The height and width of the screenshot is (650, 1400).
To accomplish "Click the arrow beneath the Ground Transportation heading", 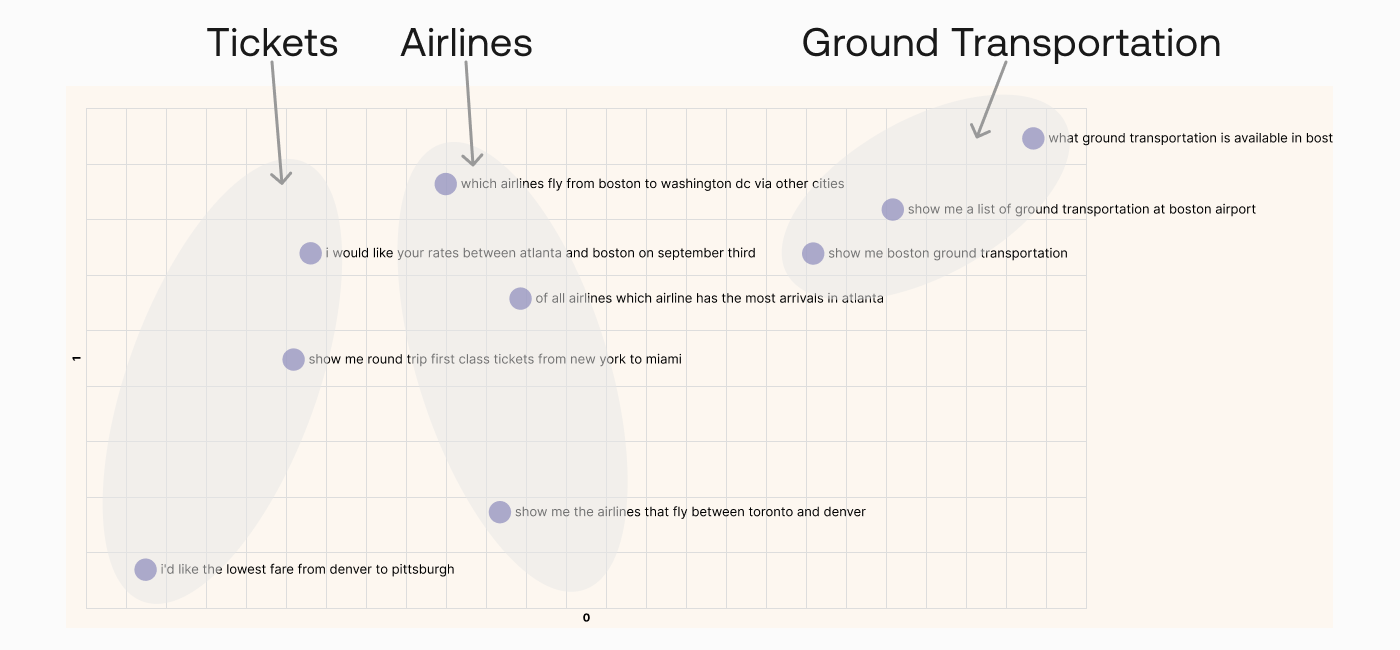I will coord(991,99).
